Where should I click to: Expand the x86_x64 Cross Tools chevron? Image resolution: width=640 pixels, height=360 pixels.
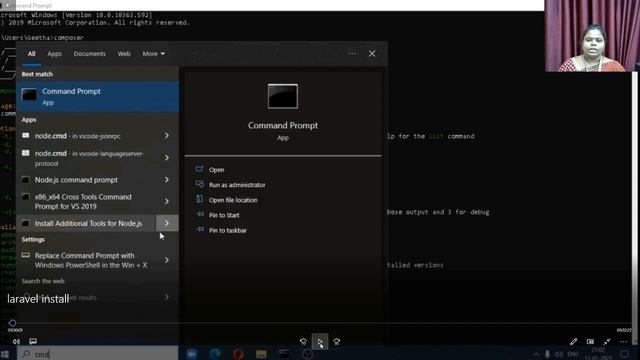[167, 201]
